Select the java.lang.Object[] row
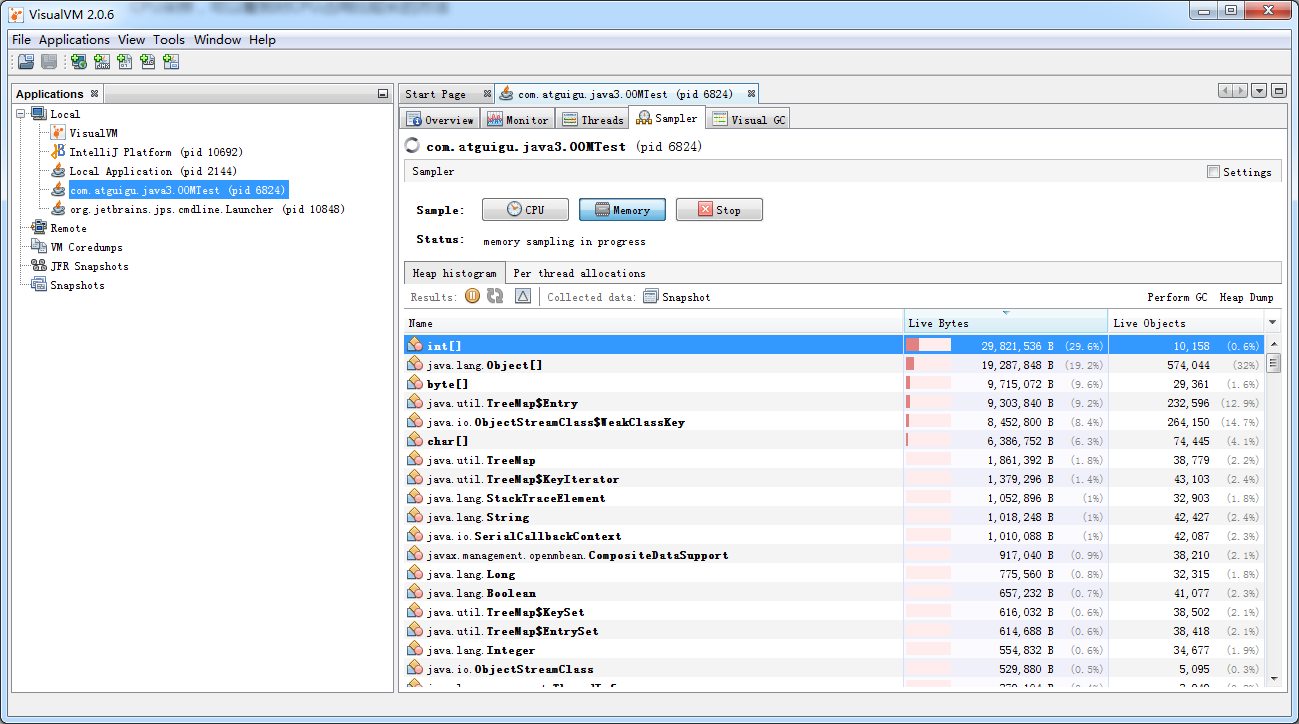The width and height of the screenshot is (1299, 724). [x=834, y=364]
